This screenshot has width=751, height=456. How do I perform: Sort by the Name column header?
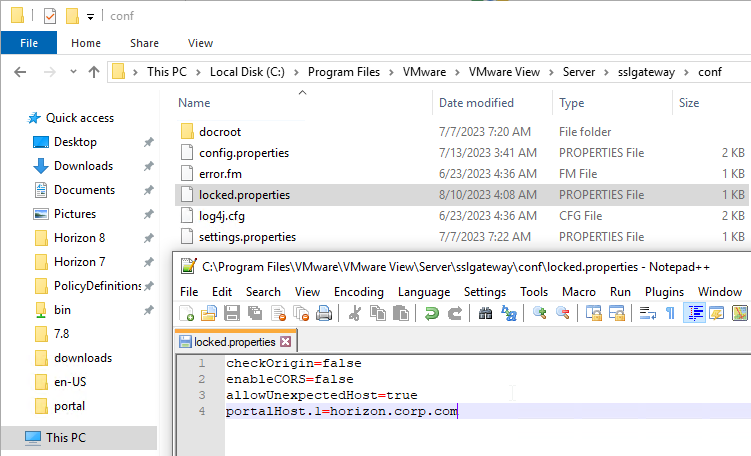194,103
